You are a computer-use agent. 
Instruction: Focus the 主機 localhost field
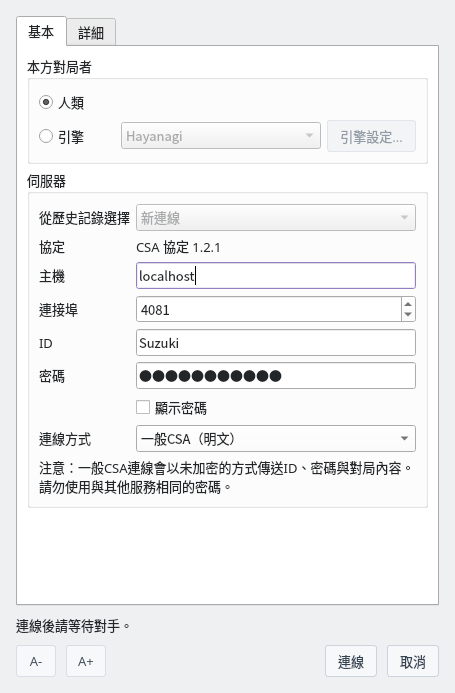point(275,276)
